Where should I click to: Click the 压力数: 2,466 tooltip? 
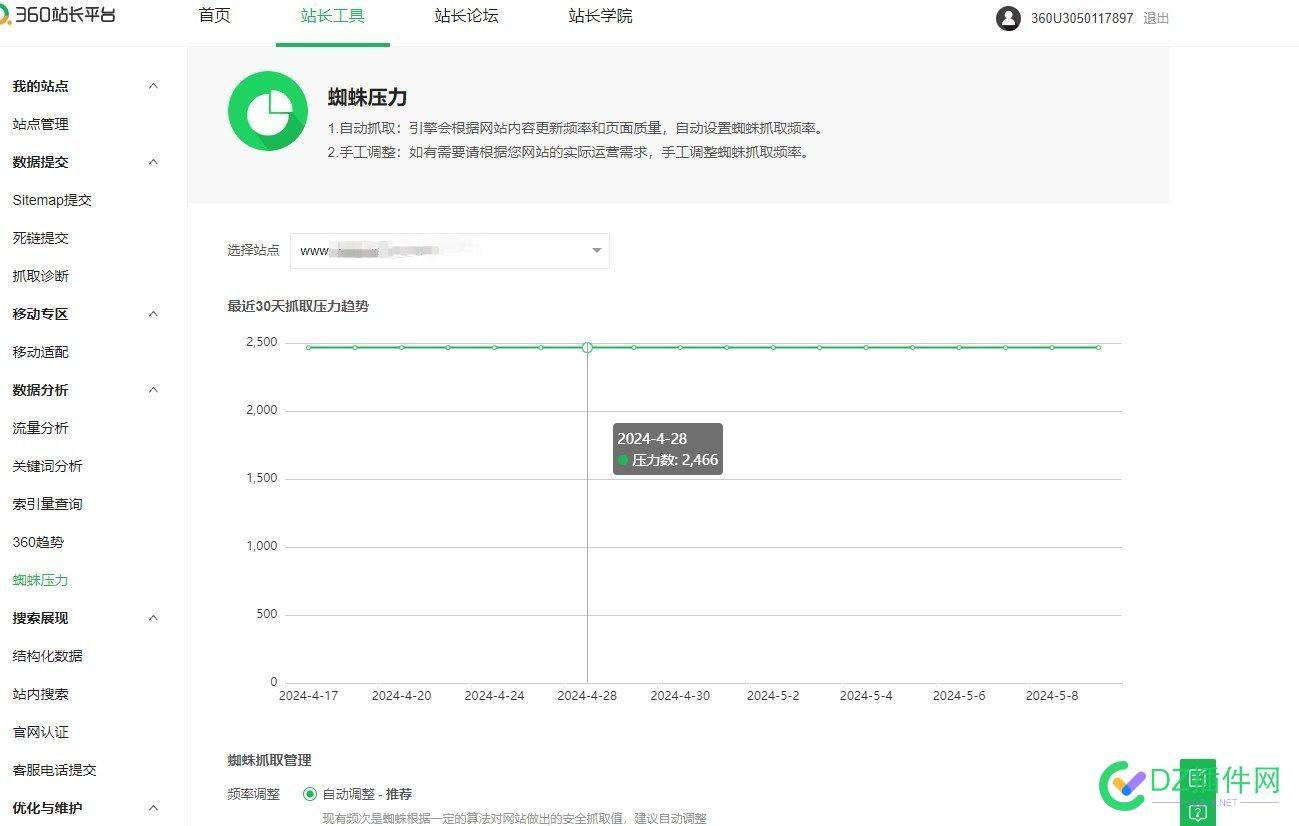[x=667, y=449]
